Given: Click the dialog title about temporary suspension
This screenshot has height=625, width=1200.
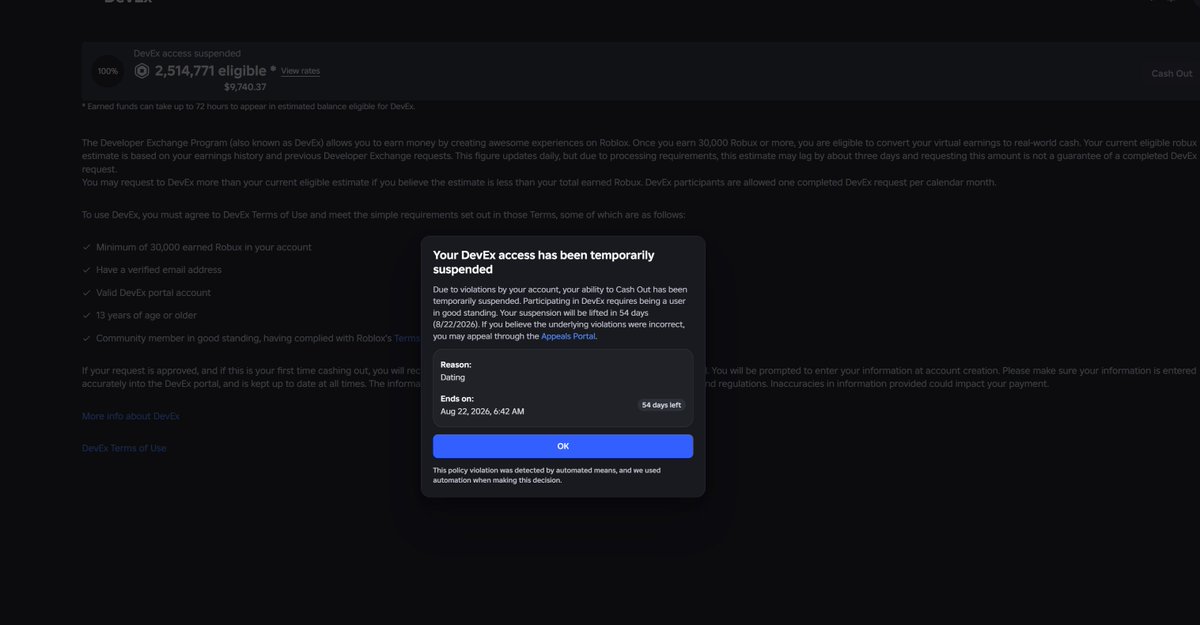Looking at the screenshot, I should [544, 262].
